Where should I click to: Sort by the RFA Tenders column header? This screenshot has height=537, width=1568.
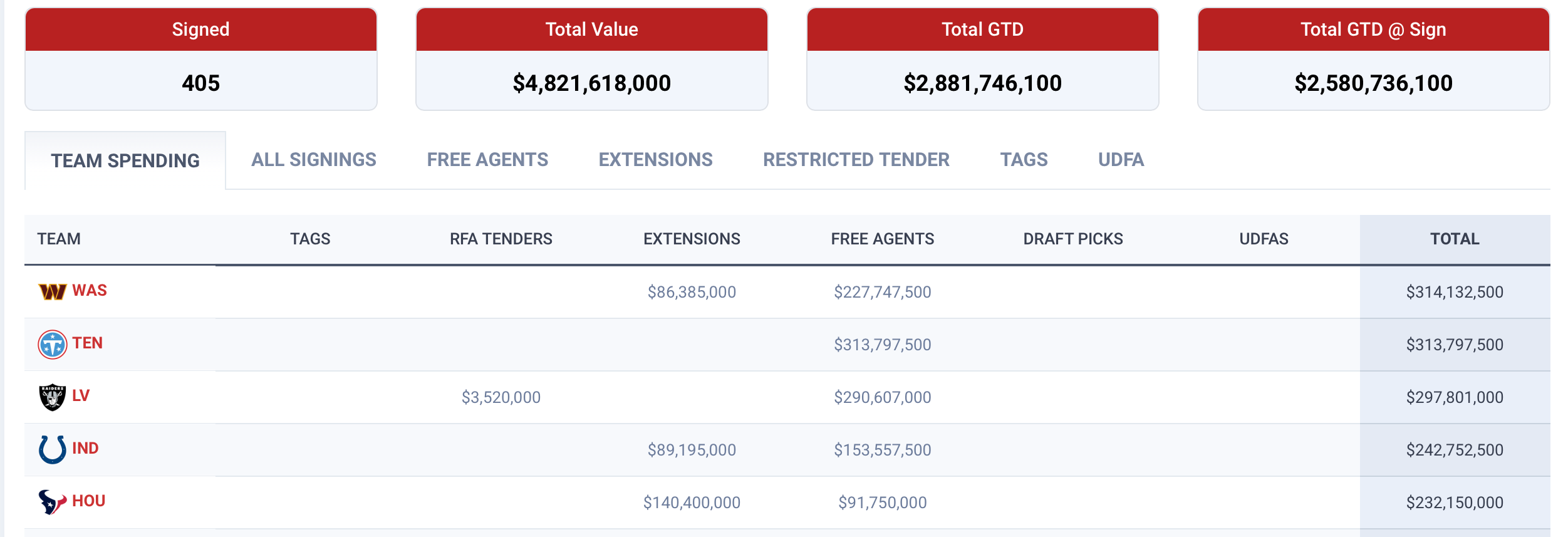[501, 239]
